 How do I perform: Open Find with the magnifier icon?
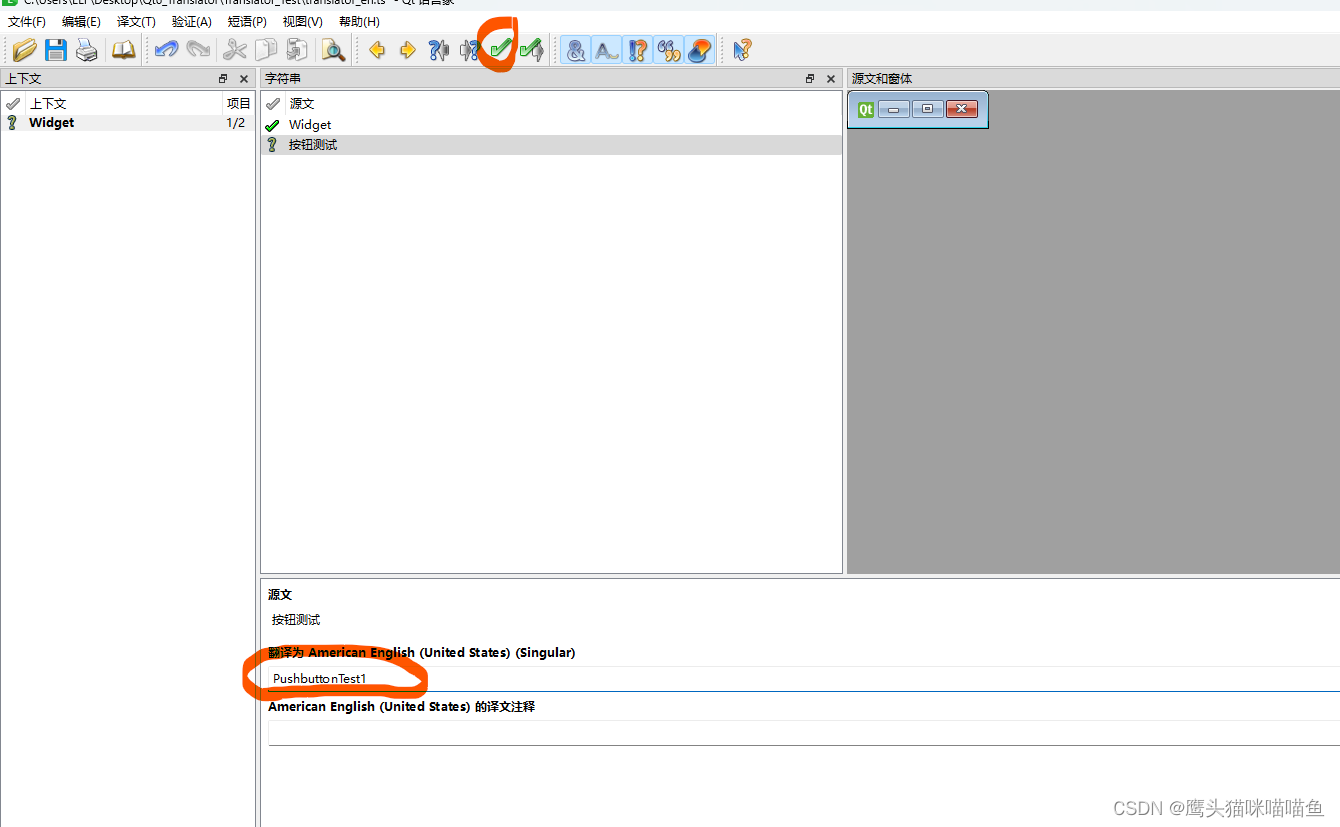pyautogui.click(x=333, y=50)
